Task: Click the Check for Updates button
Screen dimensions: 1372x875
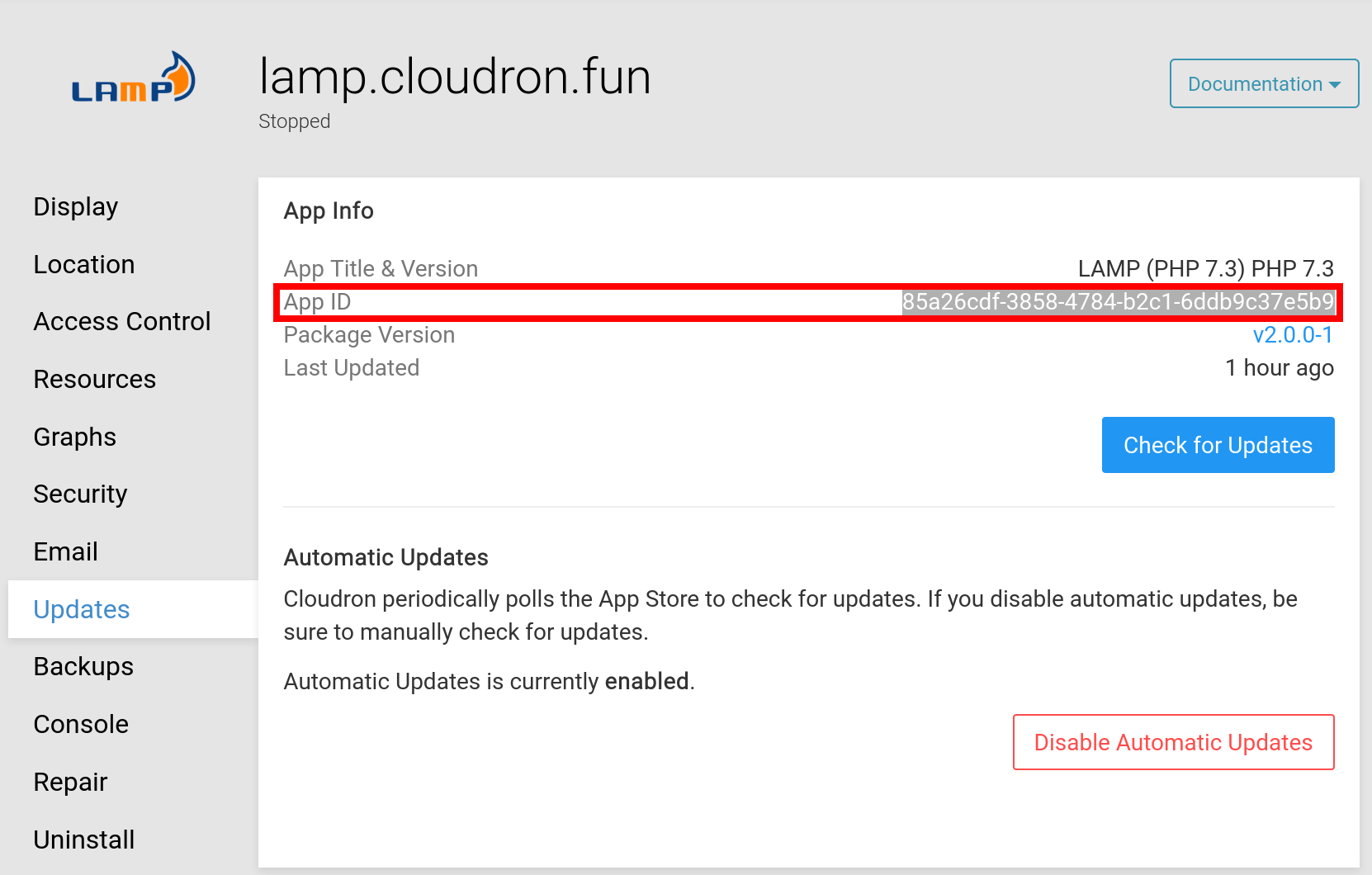Action: pos(1218,445)
